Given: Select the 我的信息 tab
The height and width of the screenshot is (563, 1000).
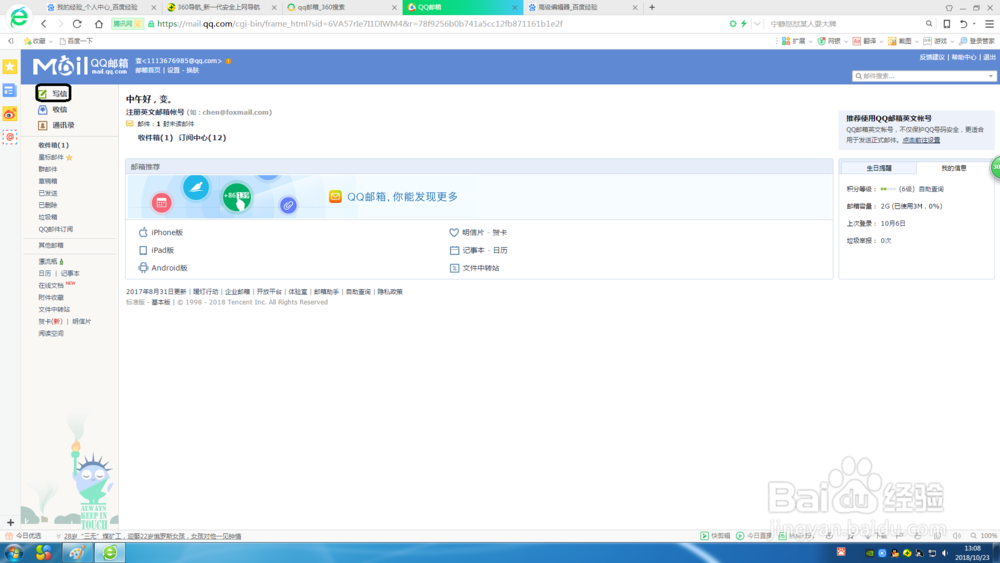Looking at the screenshot, I should click(x=954, y=168).
